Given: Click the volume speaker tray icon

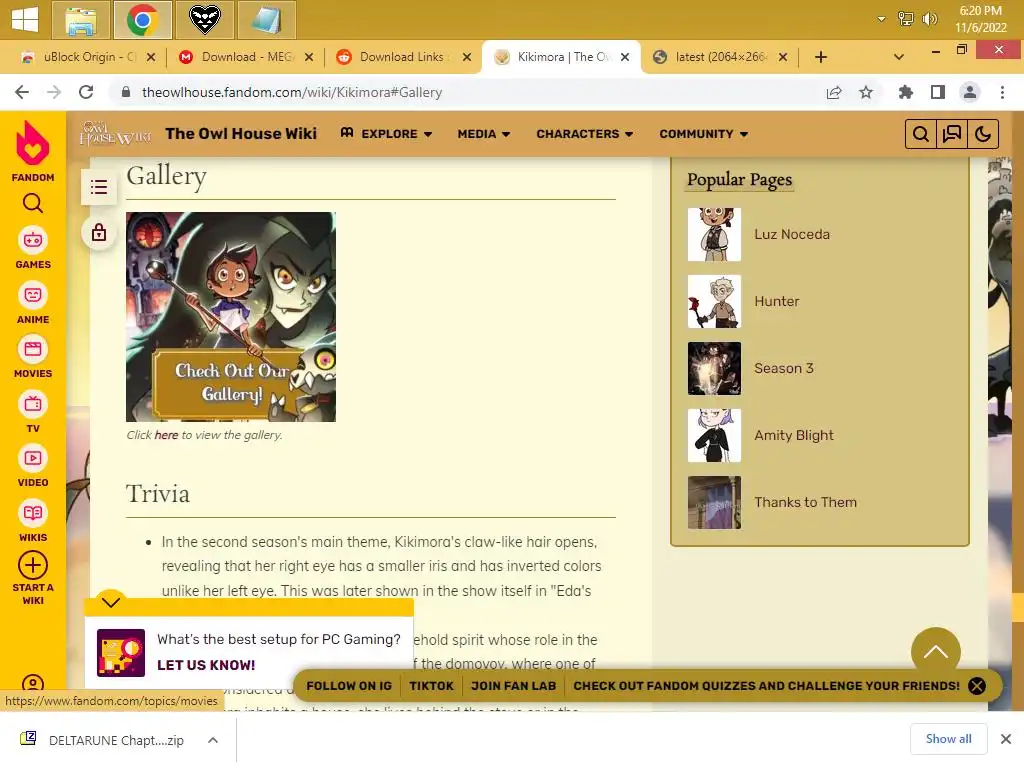Looking at the screenshot, I should click(x=929, y=19).
